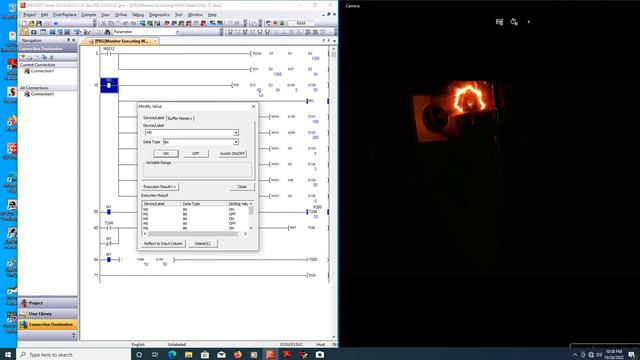This screenshot has height=360, width=640.
Task: Click the Help icon in top toolbar
Action: coord(56,23)
